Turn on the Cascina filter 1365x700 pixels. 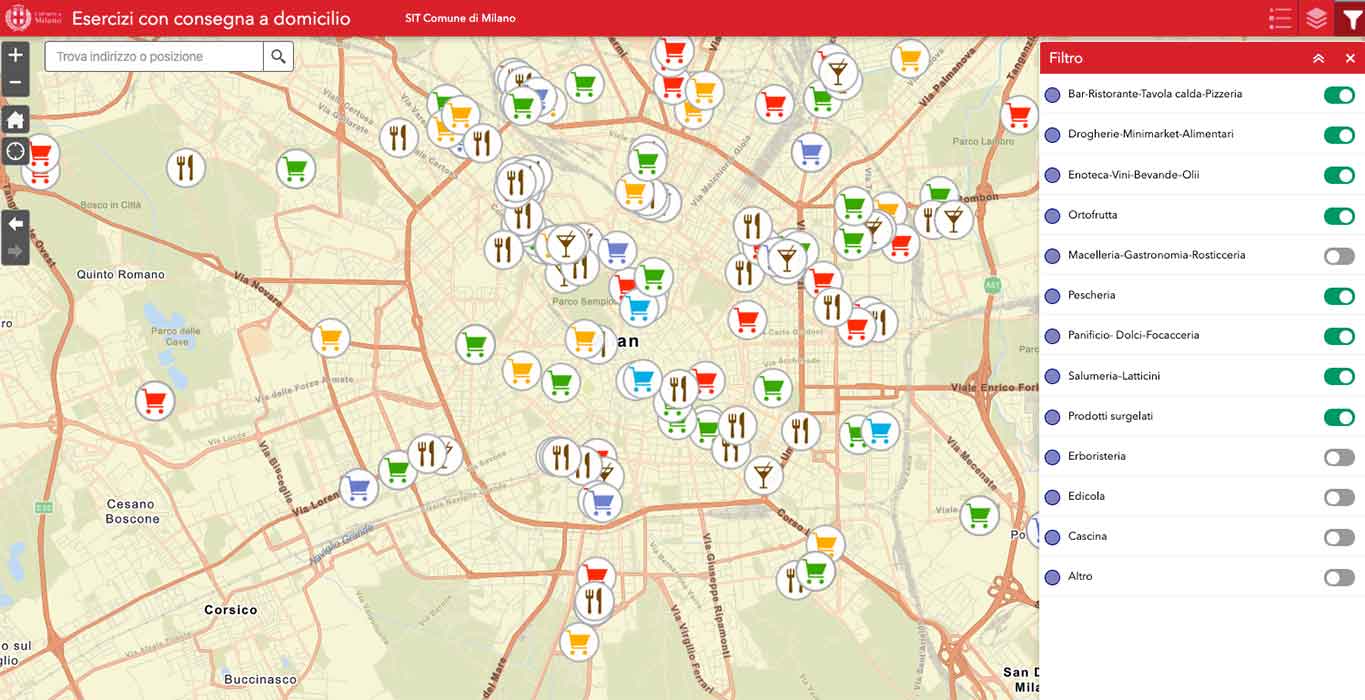click(1339, 537)
